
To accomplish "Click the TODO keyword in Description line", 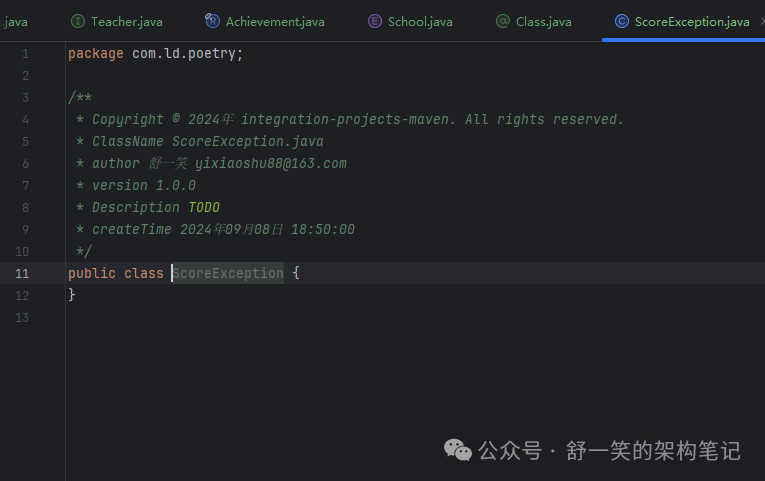I will click(x=204, y=207).
